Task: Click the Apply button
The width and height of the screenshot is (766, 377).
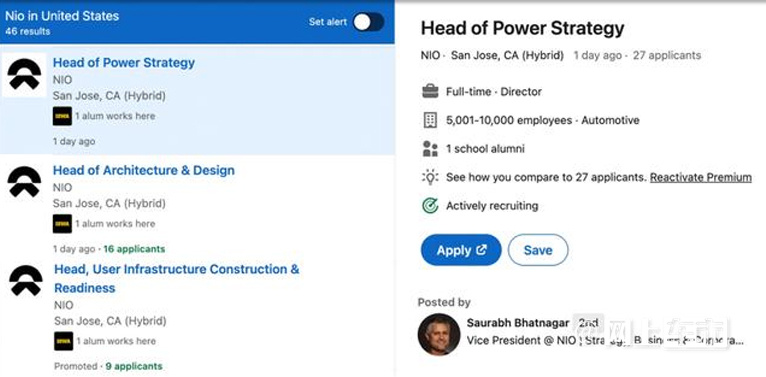Action: coord(461,250)
